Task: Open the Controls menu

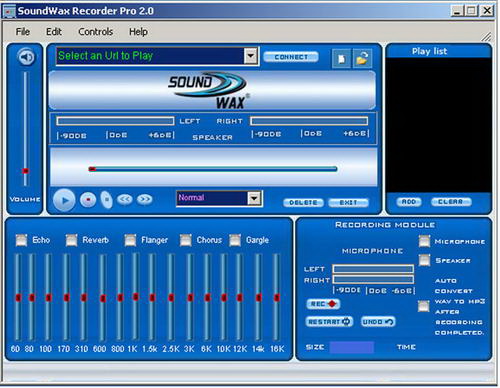Action: click(95, 32)
